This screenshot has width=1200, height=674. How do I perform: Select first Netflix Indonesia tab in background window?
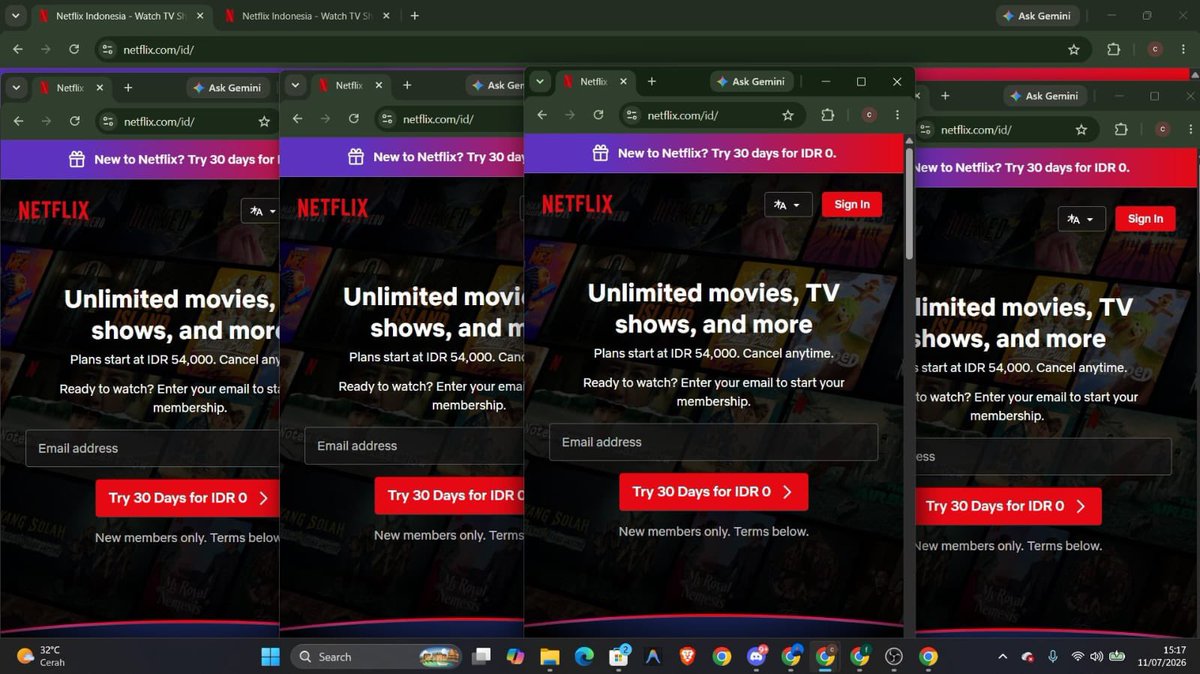119,16
